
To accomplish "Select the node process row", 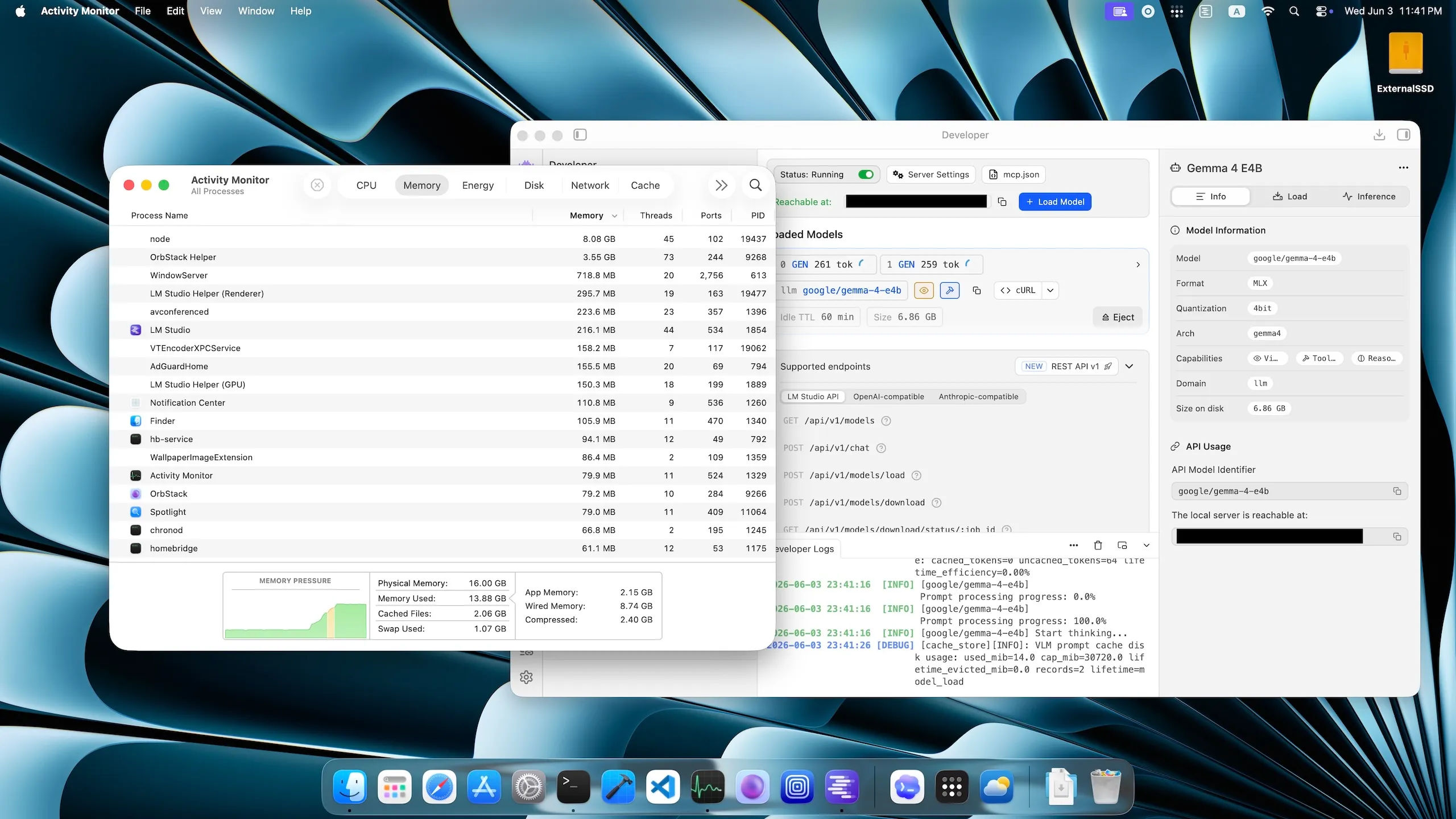I will click(x=442, y=239).
